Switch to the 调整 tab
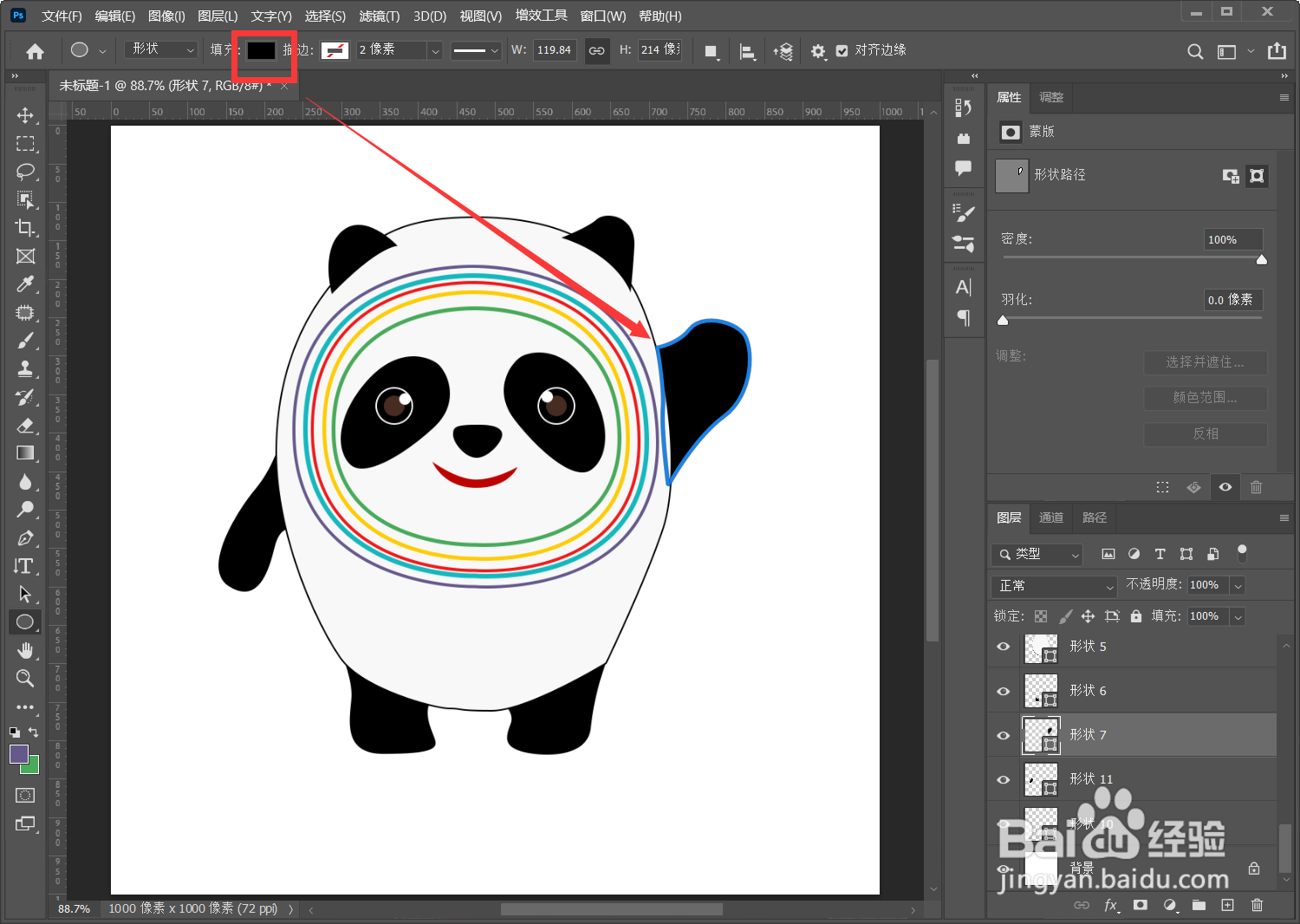1300x924 pixels. click(1051, 97)
